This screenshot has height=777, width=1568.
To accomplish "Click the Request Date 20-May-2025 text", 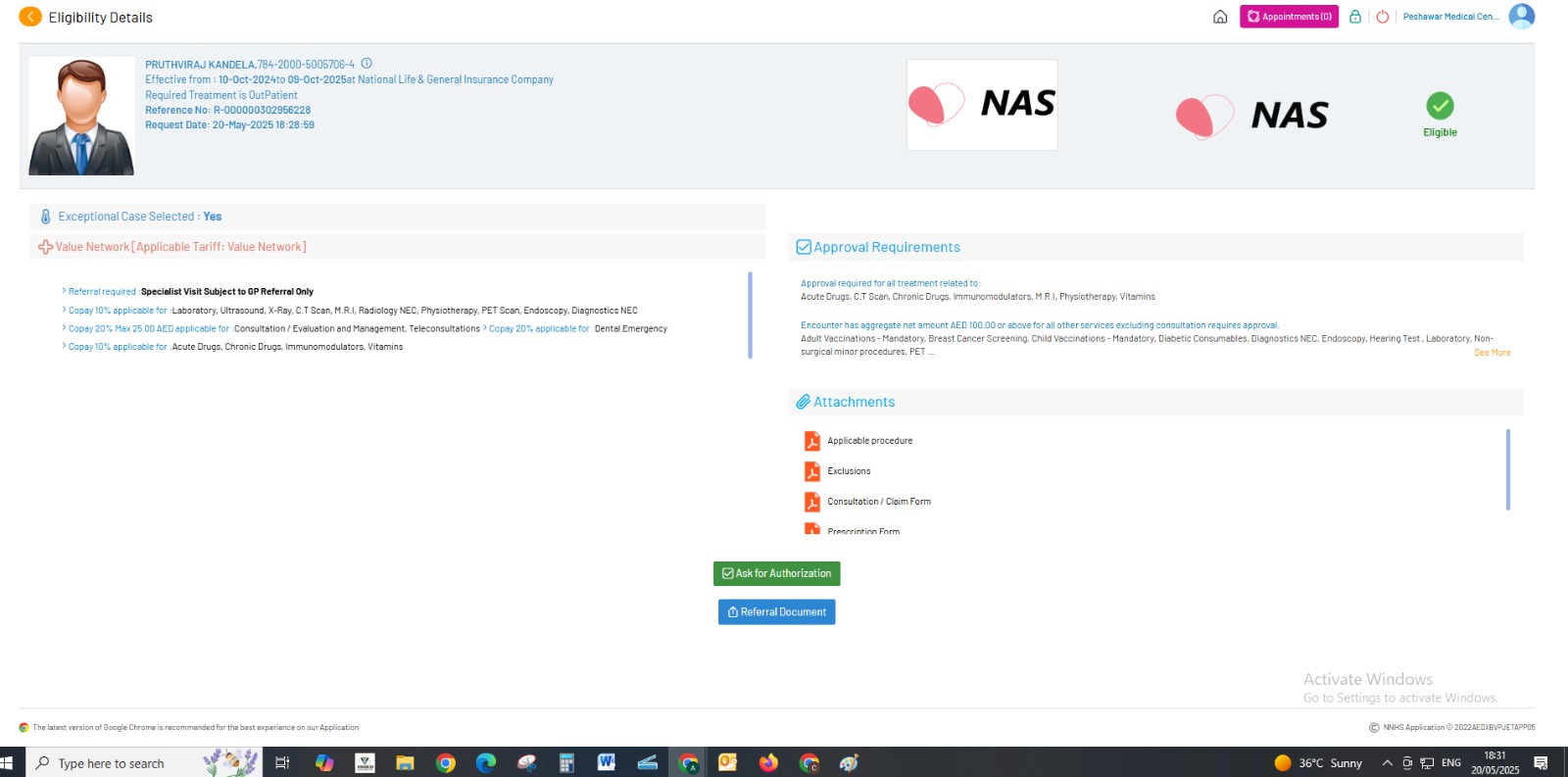I will pyautogui.click(x=229, y=125).
